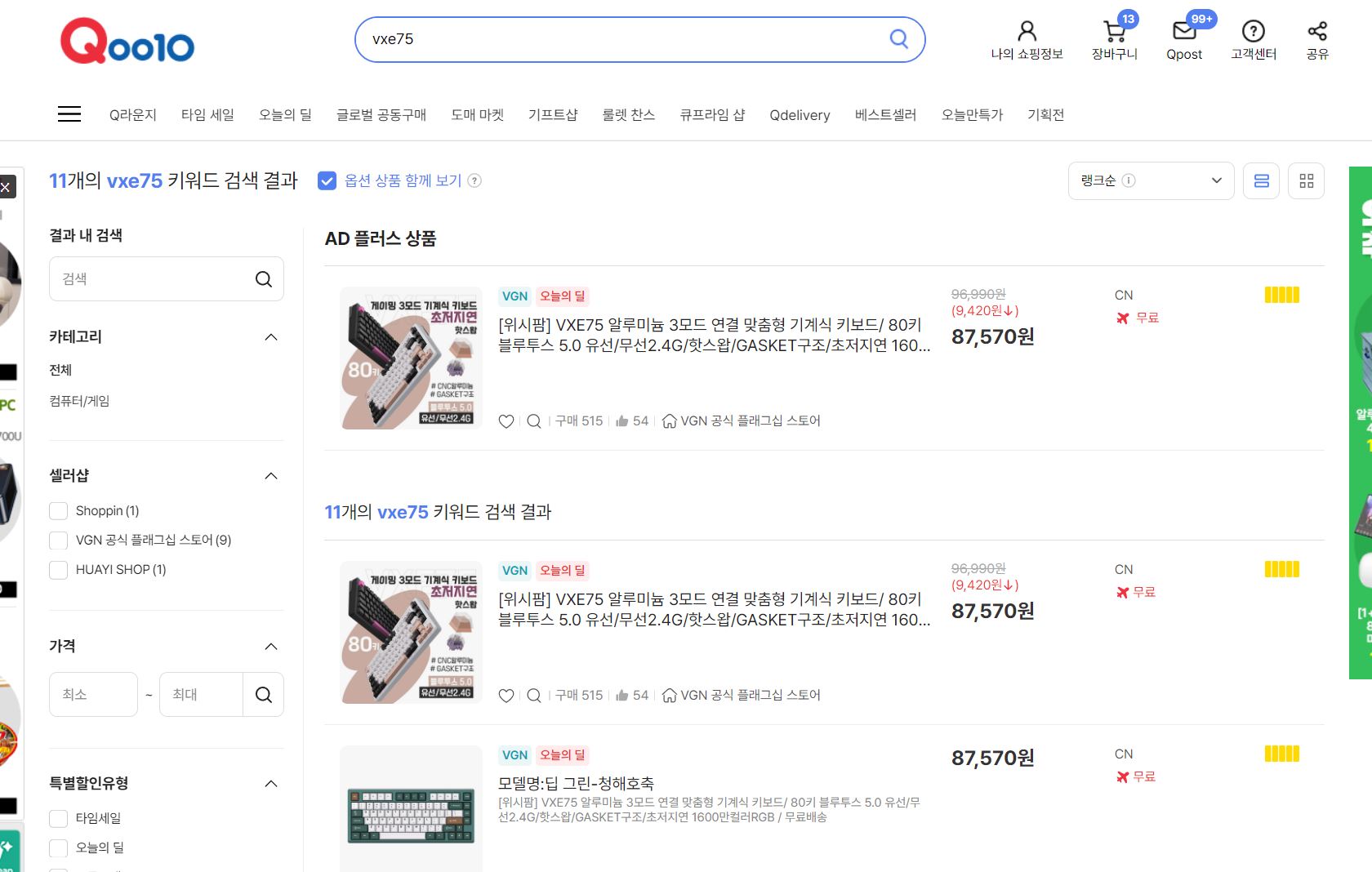The height and width of the screenshot is (872, 1372).
Task: Run search within results magnifier
Action: coord(263,279)
